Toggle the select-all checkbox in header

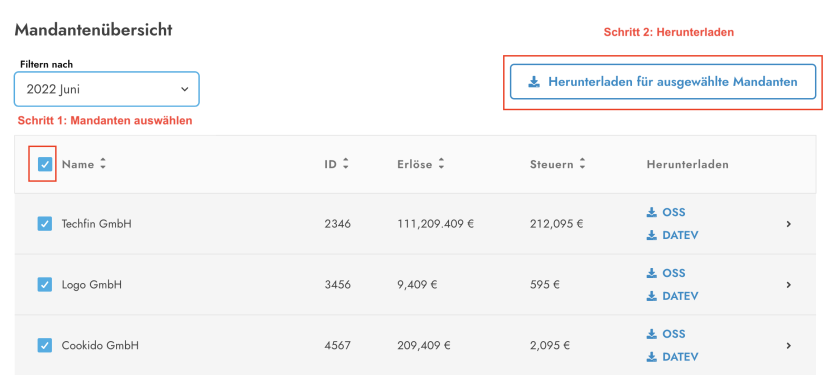(45, 164)
